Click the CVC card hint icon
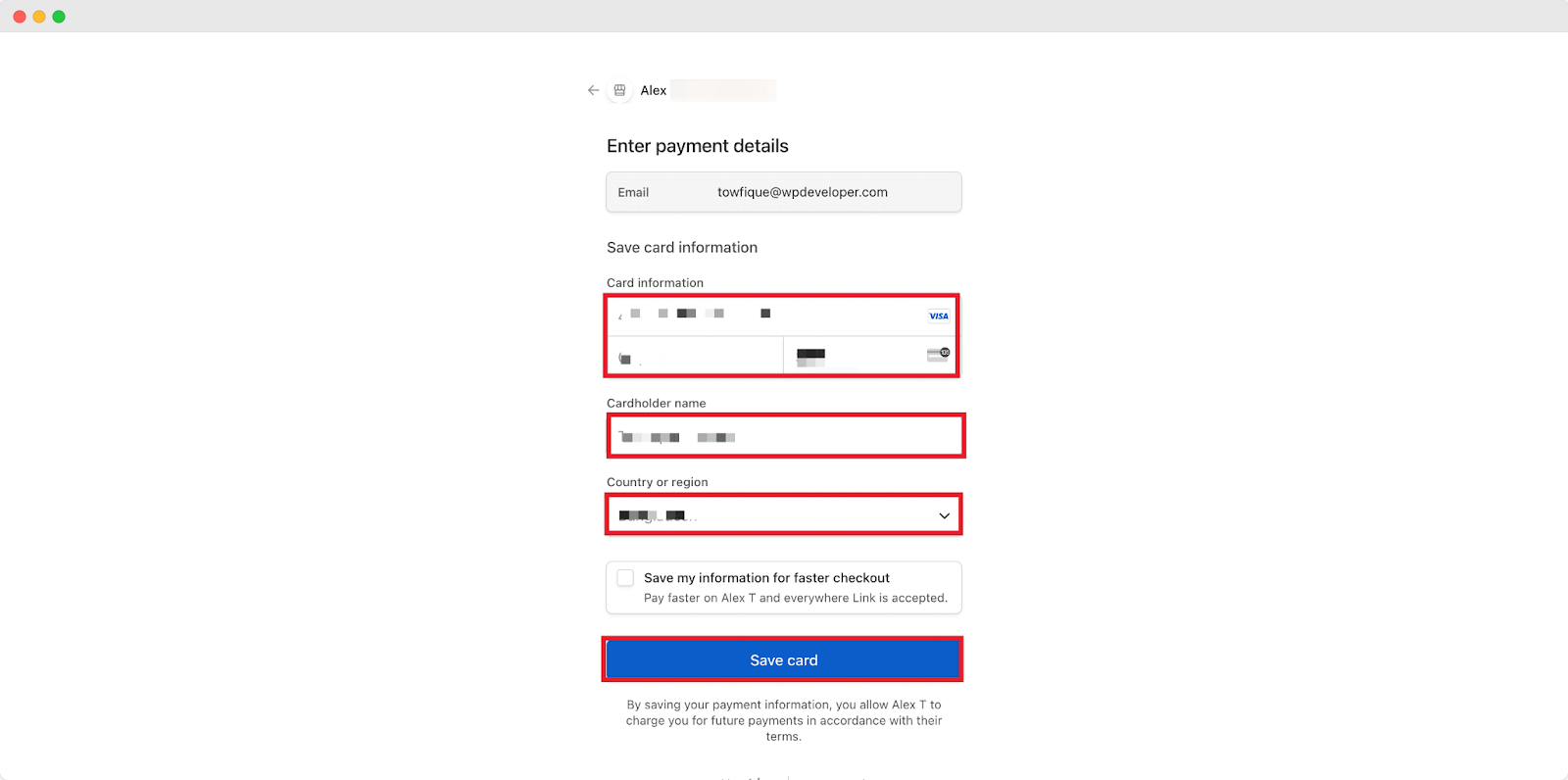 click(938, 354)
